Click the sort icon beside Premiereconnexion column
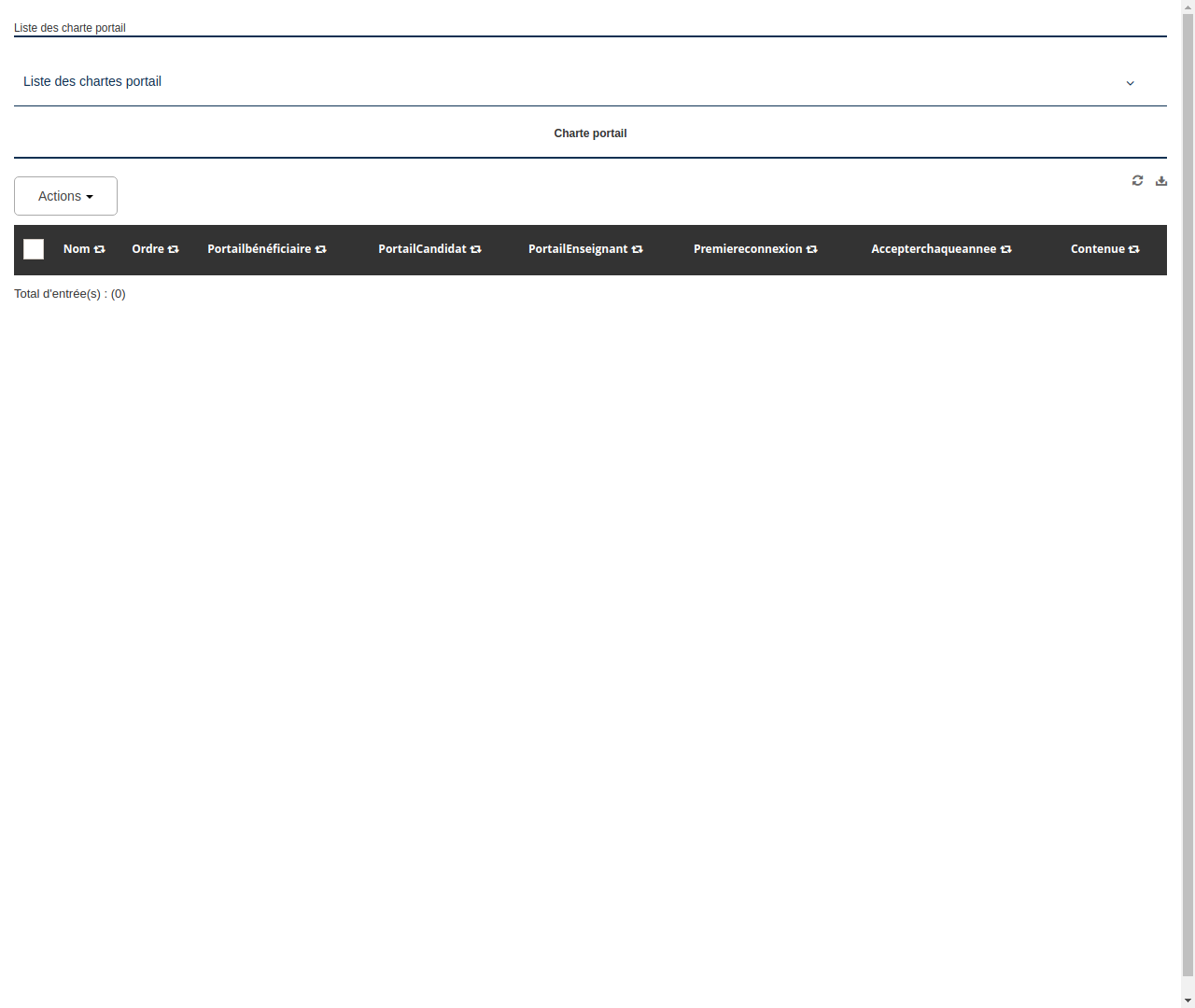Image resolution: width=1195 pixels, height=1008 pixels. coord(812,249)
